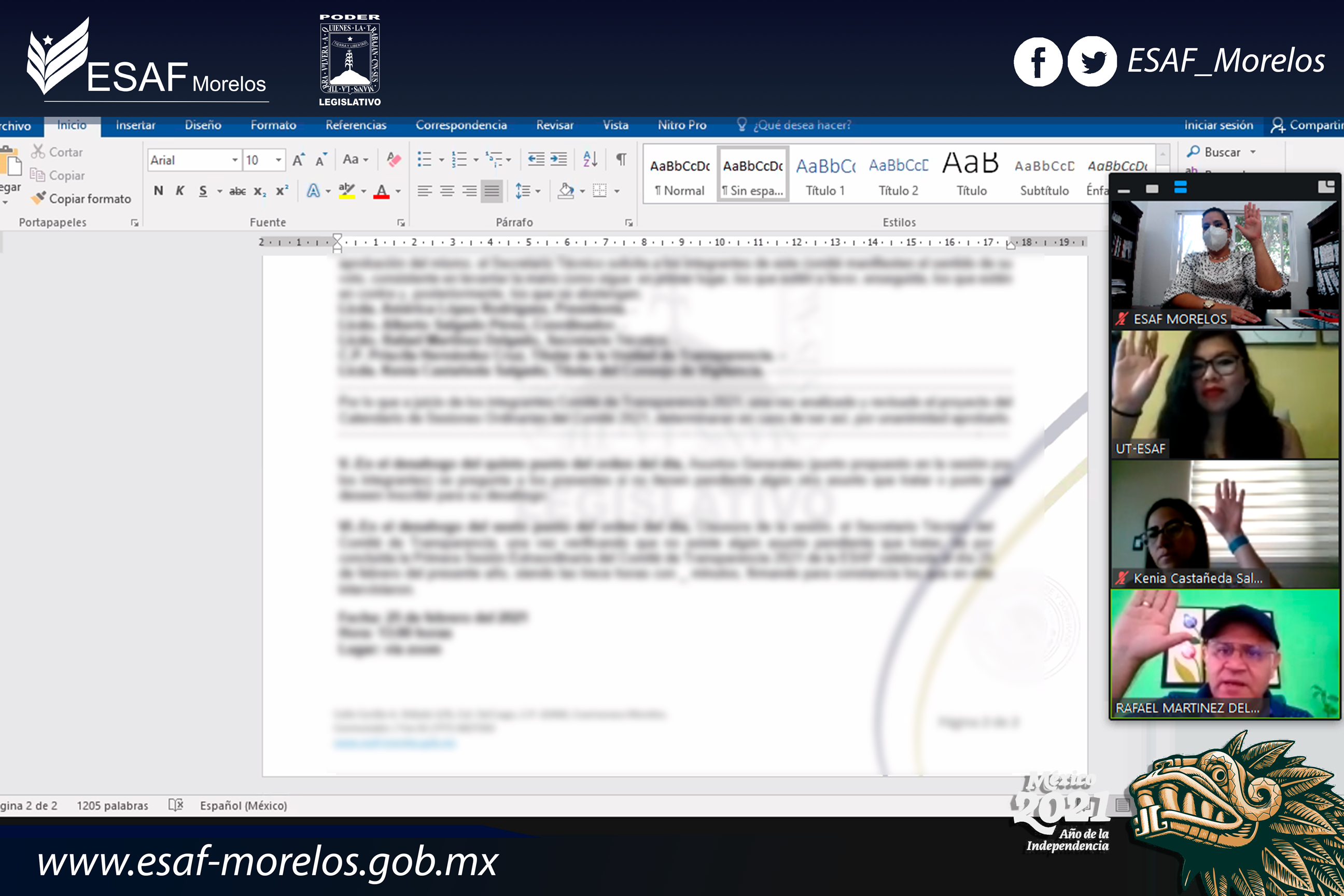Toggle the show paragraph marks icon
The width and height of the screenshot is (1344, 896).
[x=621, y=159]
